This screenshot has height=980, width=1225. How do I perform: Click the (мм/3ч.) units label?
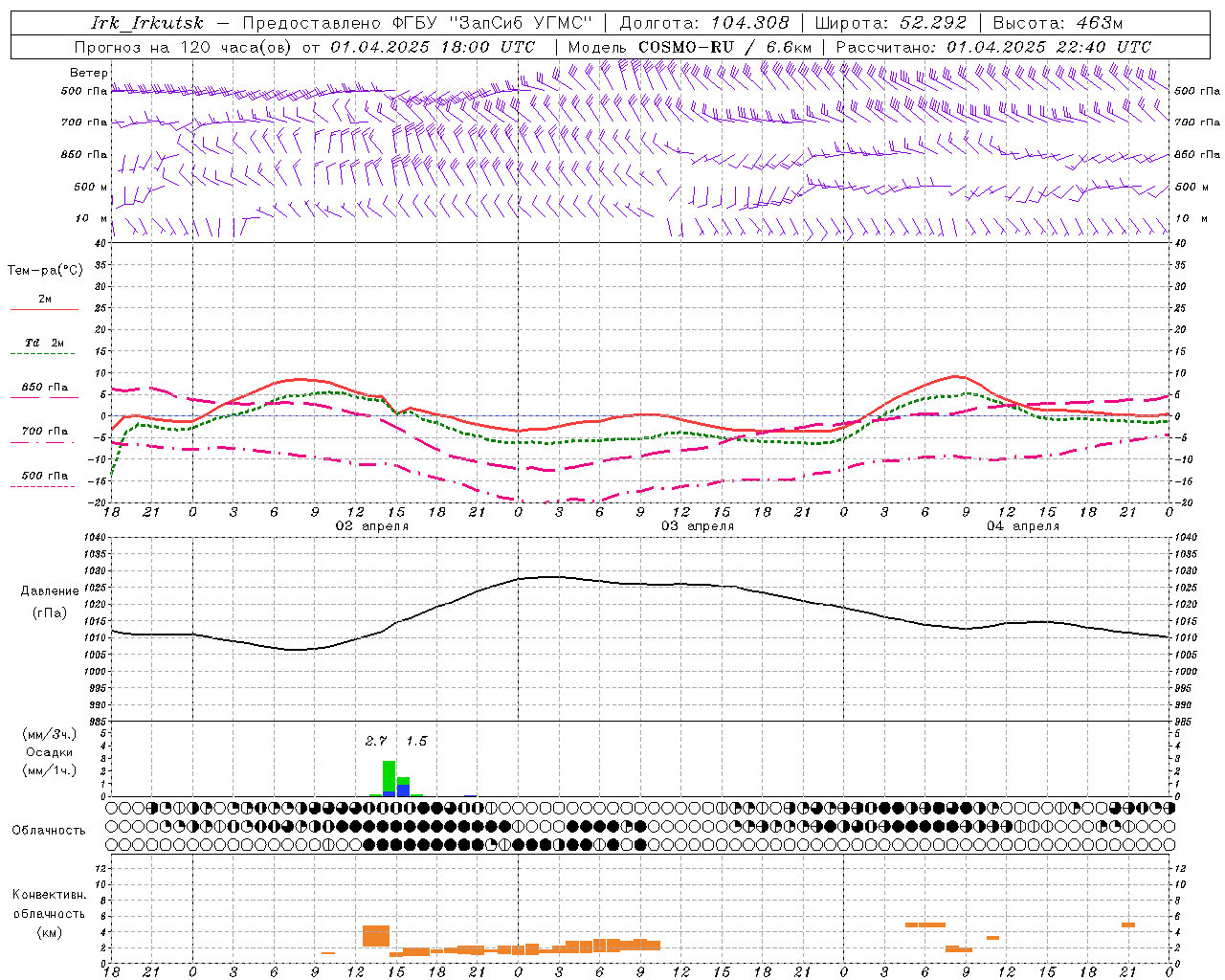[50, 734]
